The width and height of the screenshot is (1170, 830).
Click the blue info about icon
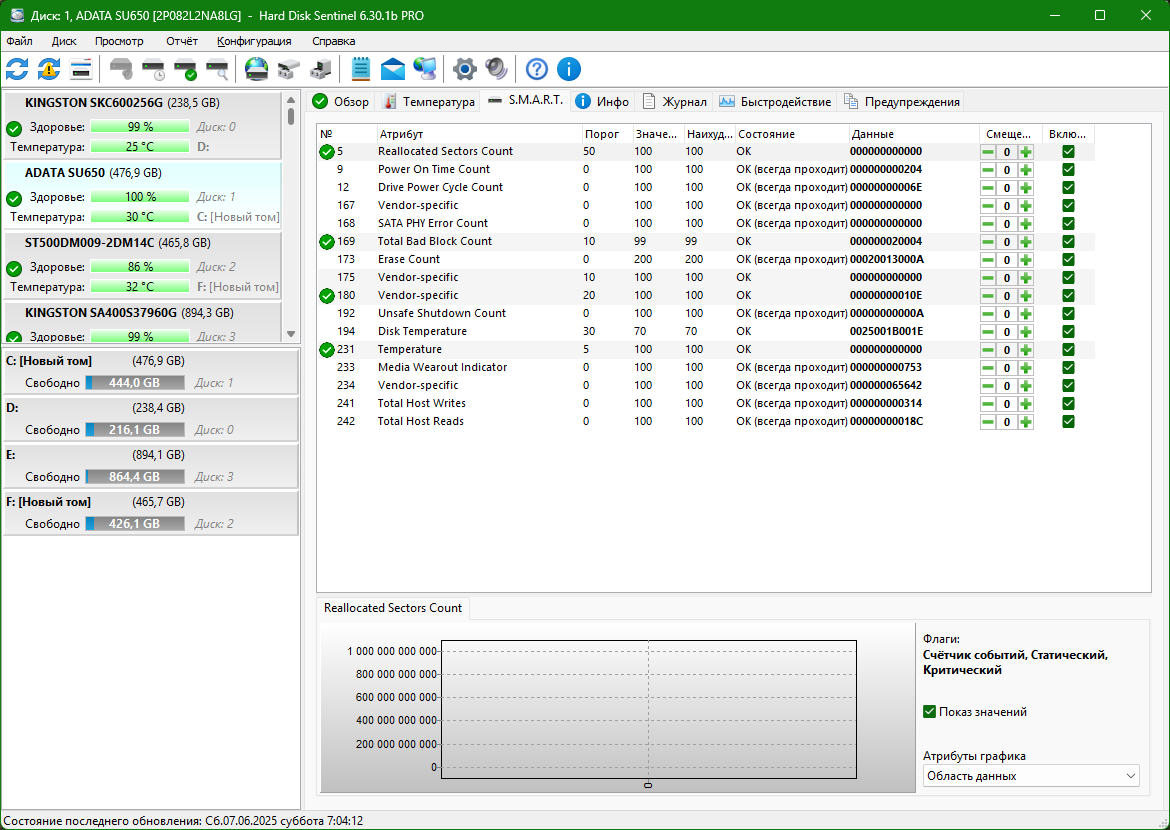[x=569, y=69]
